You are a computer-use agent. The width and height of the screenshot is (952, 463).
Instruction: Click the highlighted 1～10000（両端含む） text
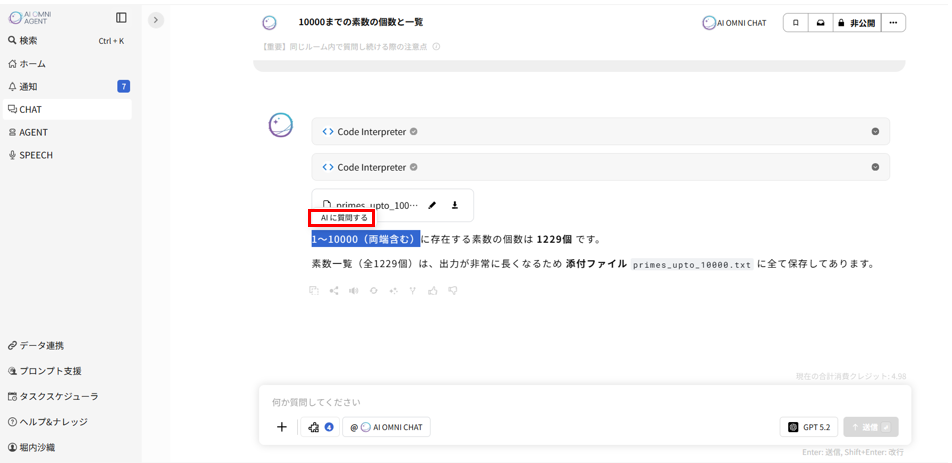point(366,239)
